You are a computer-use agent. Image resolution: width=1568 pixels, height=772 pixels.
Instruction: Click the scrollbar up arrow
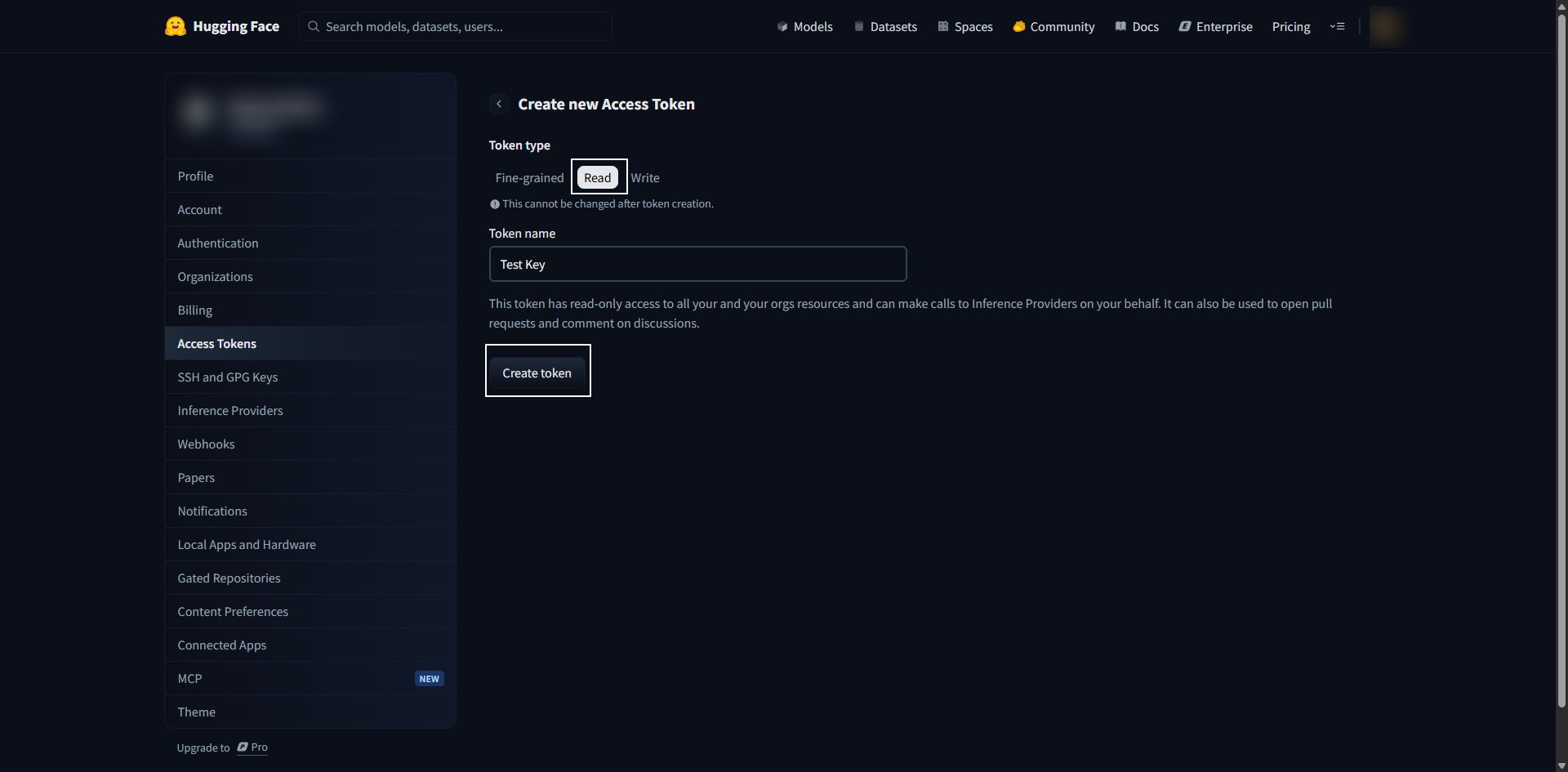[x=1561, y=6]
